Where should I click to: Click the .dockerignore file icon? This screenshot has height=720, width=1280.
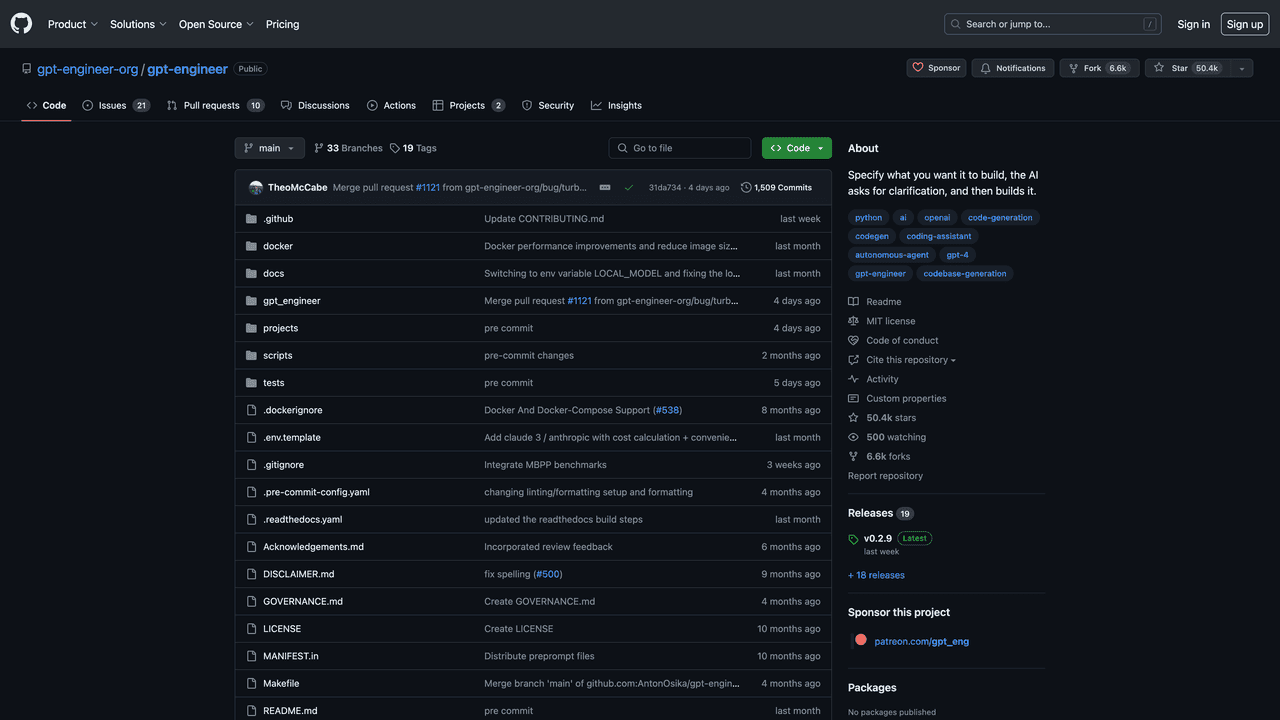pos(252,410)
